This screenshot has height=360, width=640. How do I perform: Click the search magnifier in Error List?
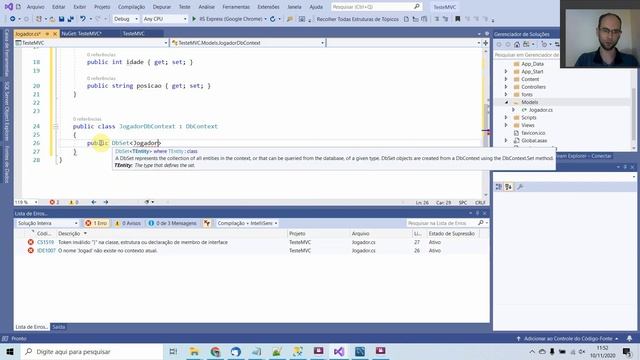(x=480, y=223)
